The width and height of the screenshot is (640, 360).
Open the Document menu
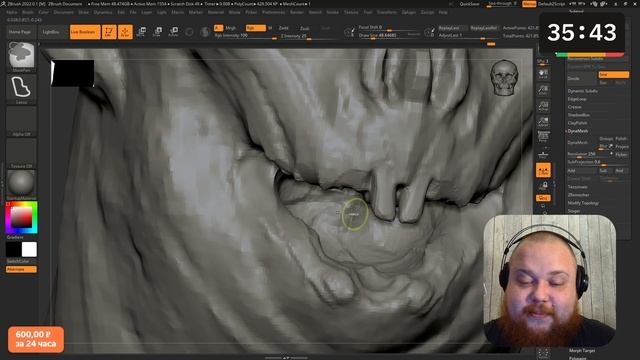[x=64, y=12]
